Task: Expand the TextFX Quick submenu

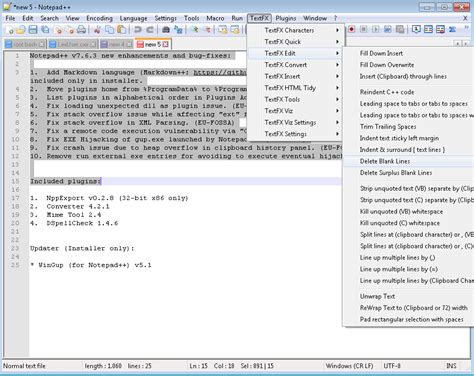Action: point(296,42)
